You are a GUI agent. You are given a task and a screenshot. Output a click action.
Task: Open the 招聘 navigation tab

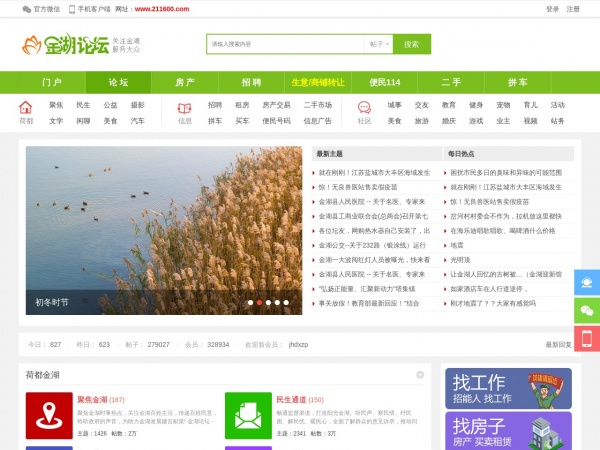tap(251, 82)
